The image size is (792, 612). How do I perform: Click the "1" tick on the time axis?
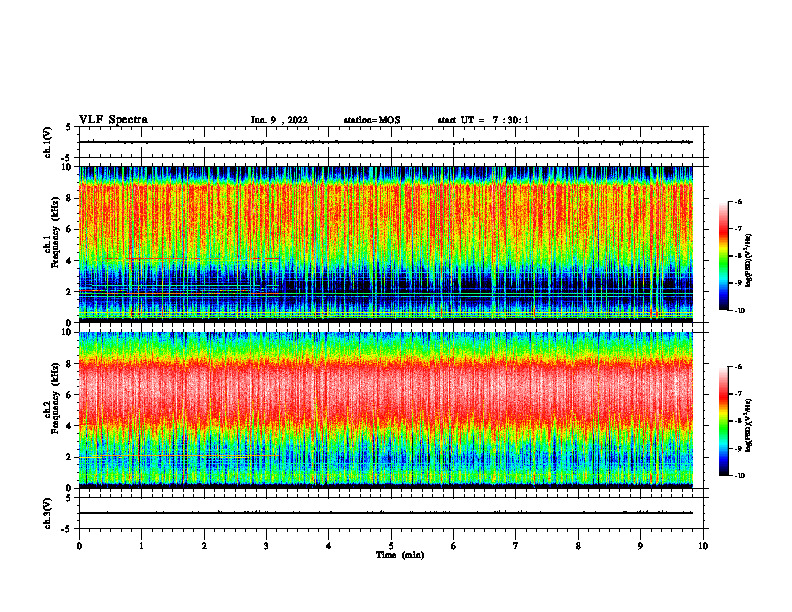(141, 546)
